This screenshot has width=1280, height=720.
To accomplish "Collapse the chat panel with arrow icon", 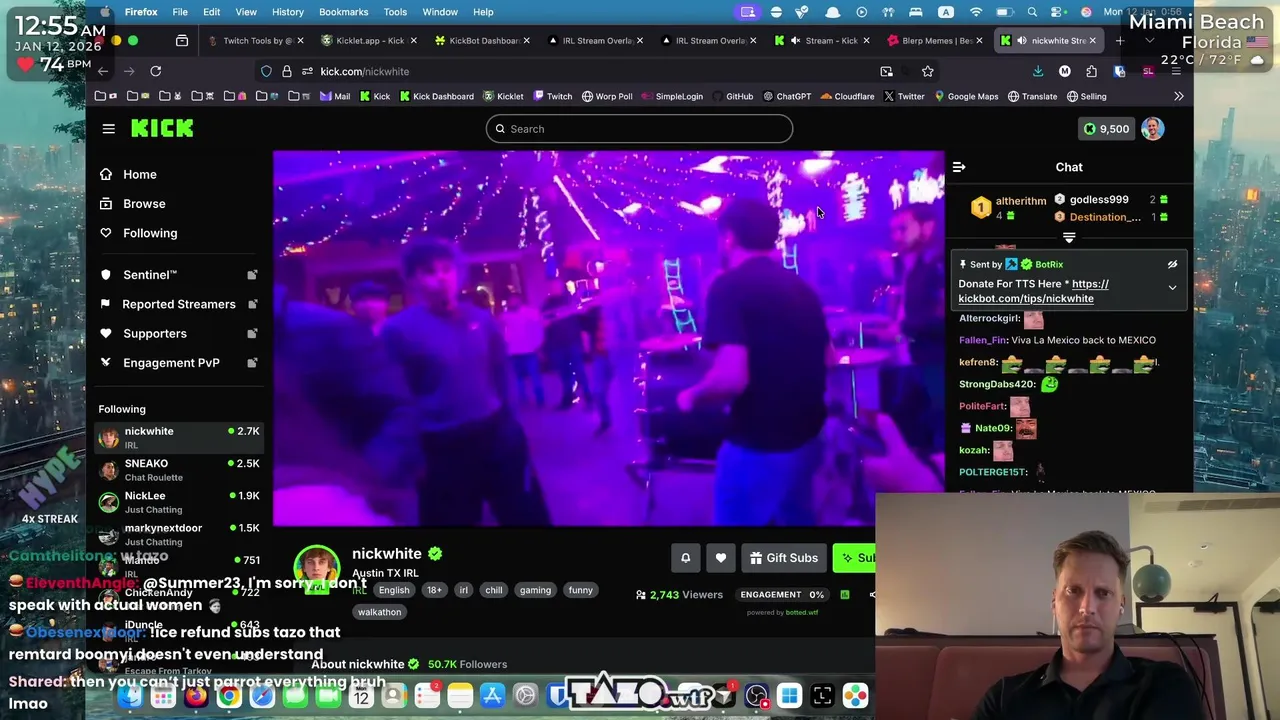I will click(959, 167).
